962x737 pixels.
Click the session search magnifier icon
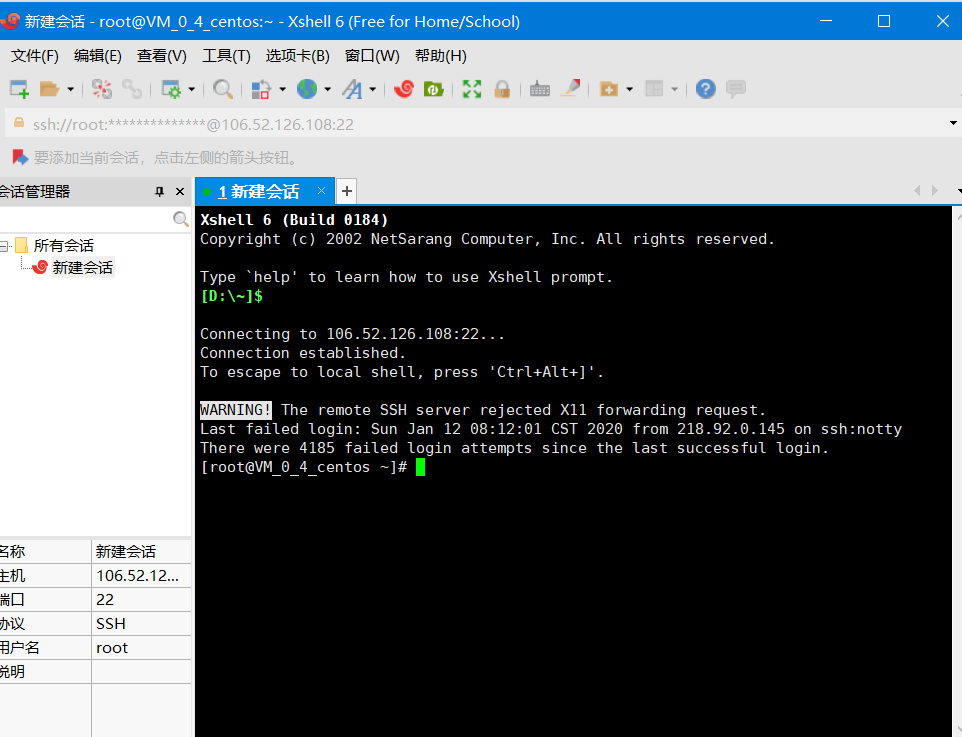181,219
